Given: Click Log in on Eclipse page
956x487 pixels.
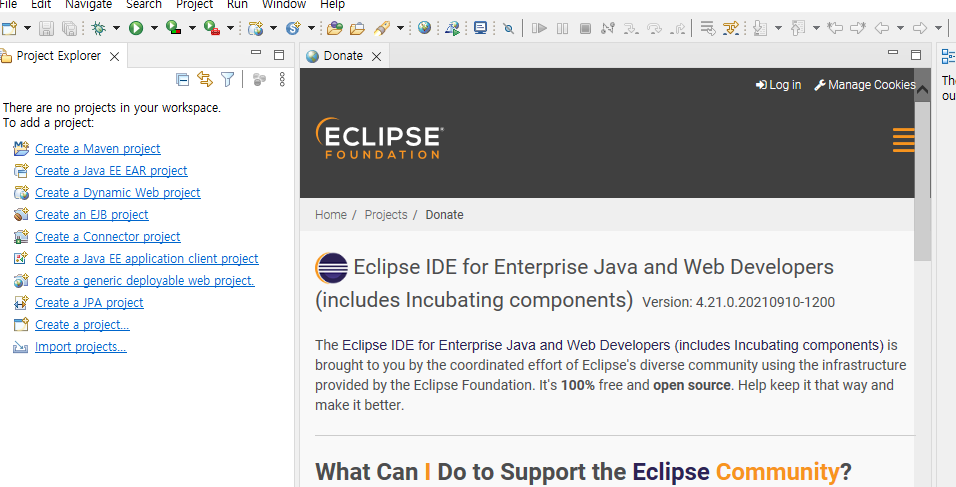Looking at the screenshot, I should coord(779,85).
